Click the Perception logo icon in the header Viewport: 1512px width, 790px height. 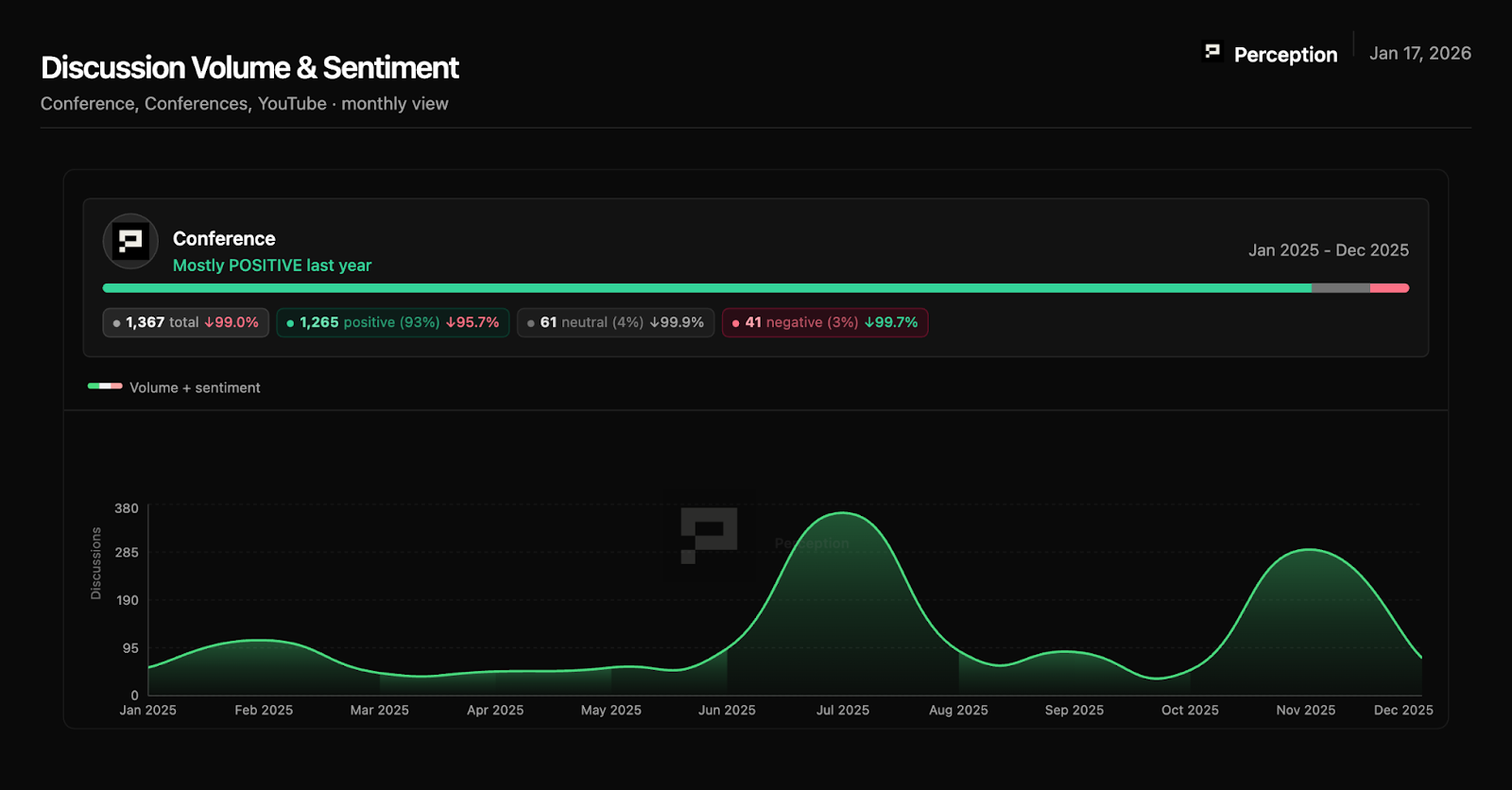coord(1212,52)
